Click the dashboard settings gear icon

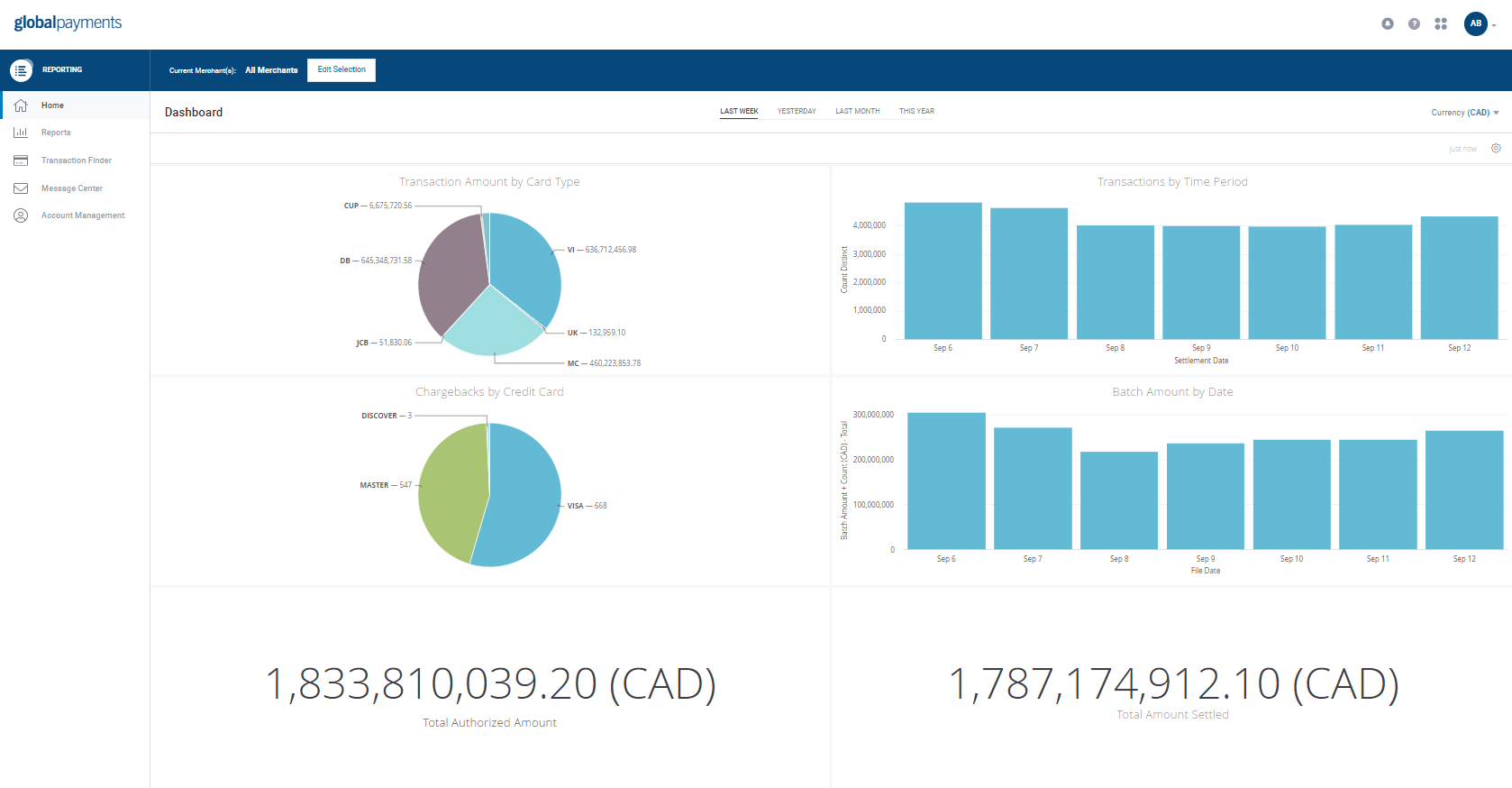[1496, 149]
